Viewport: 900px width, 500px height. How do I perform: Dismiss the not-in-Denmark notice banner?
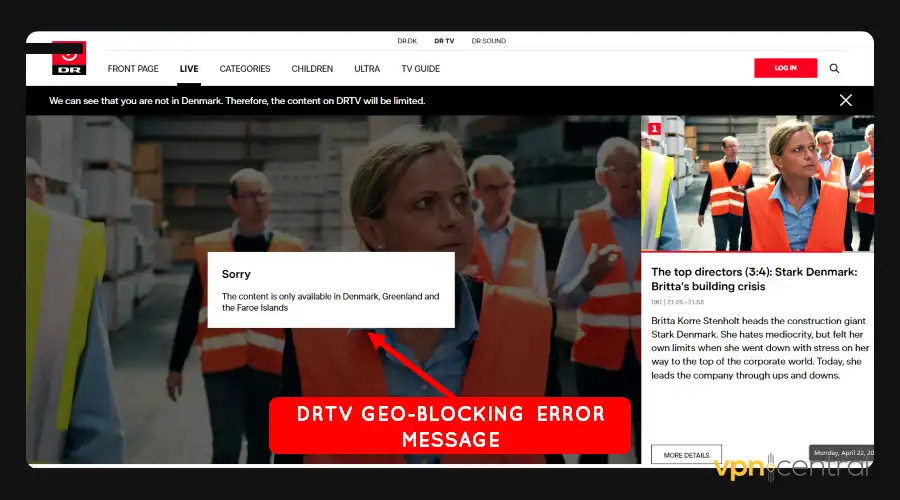click(845, 100)
